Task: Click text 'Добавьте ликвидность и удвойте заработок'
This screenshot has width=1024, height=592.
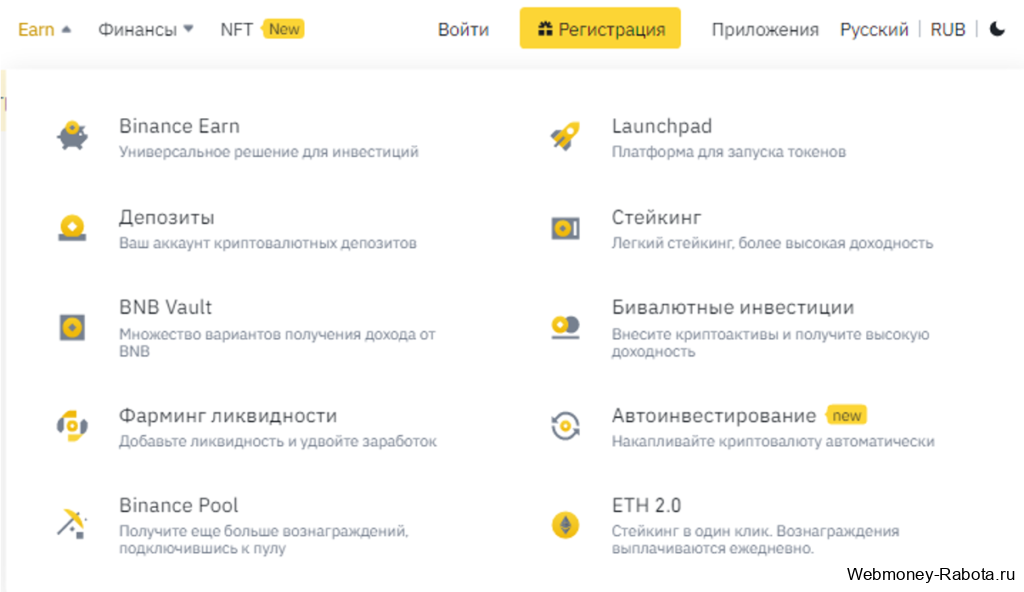Action: (278, 442)
